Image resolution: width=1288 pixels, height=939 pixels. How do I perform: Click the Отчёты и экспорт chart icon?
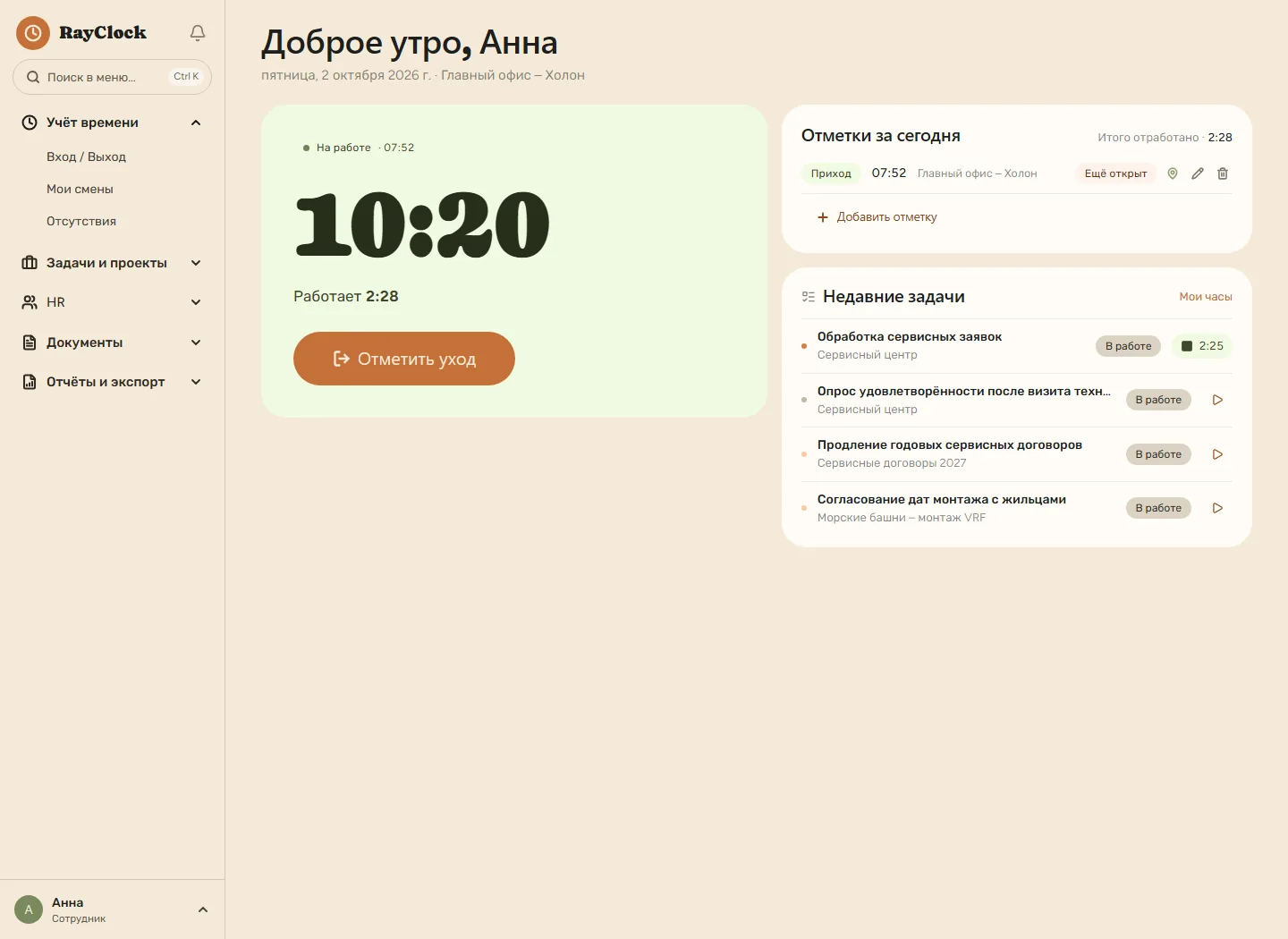[x=30, y=382]
